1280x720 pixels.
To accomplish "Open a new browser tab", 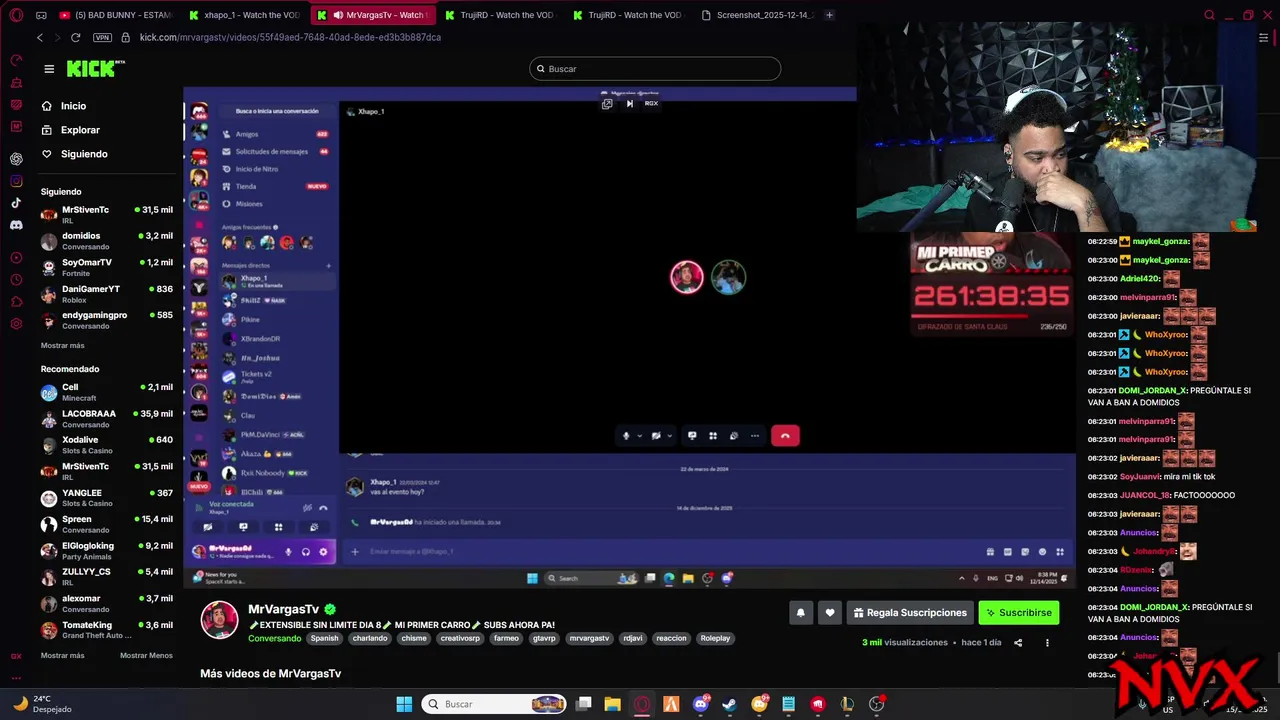I will coord(829,15).
